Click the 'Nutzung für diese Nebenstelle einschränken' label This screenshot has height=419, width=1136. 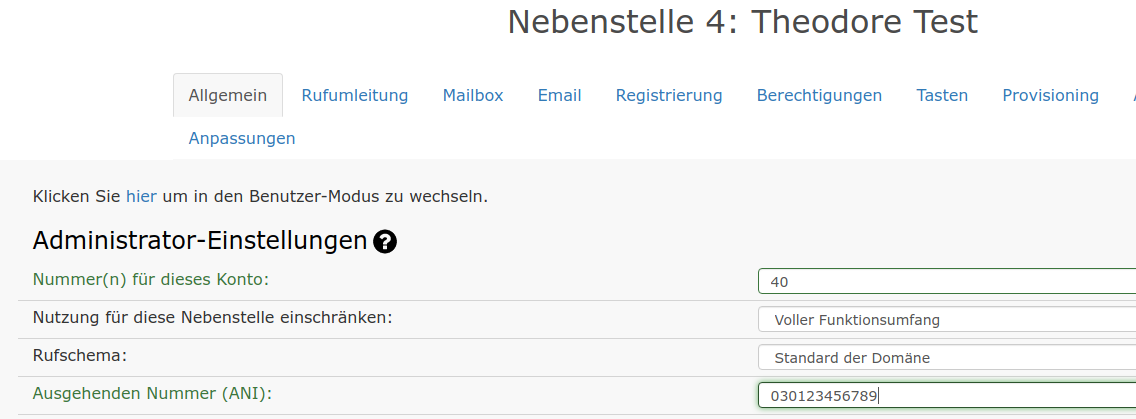tap(212, 318)
